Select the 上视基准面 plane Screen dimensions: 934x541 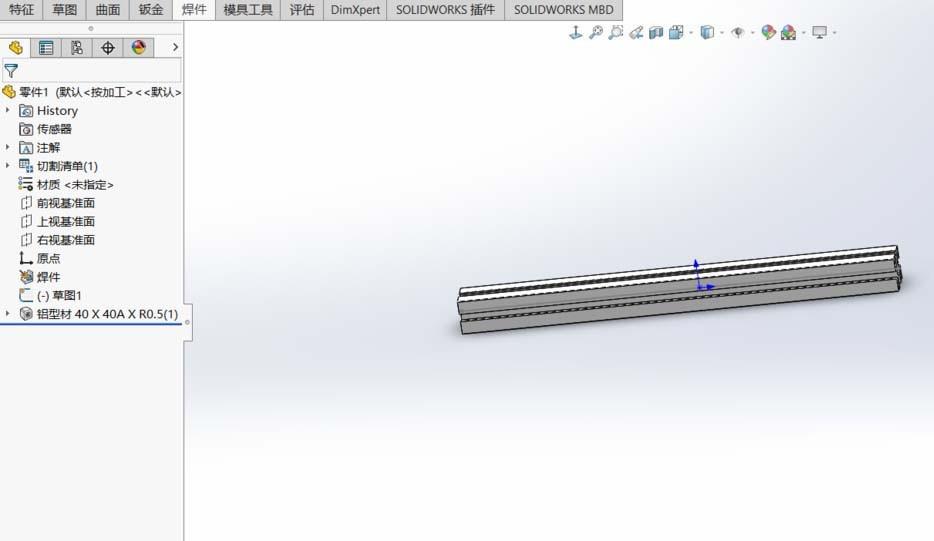(x=66, y=222)
